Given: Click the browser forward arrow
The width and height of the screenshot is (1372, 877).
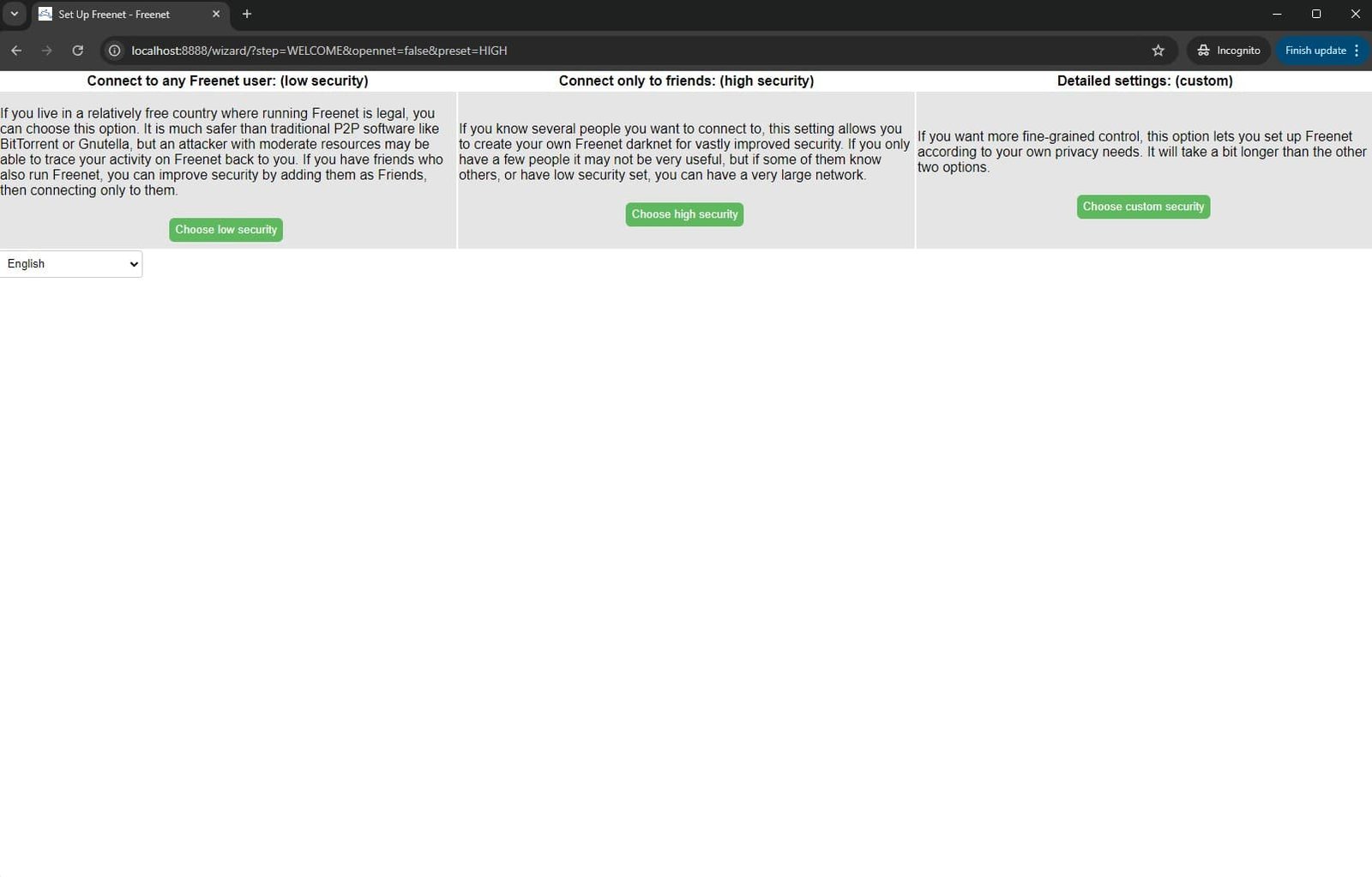Looking at the screenshot, I should coord(47,51).
